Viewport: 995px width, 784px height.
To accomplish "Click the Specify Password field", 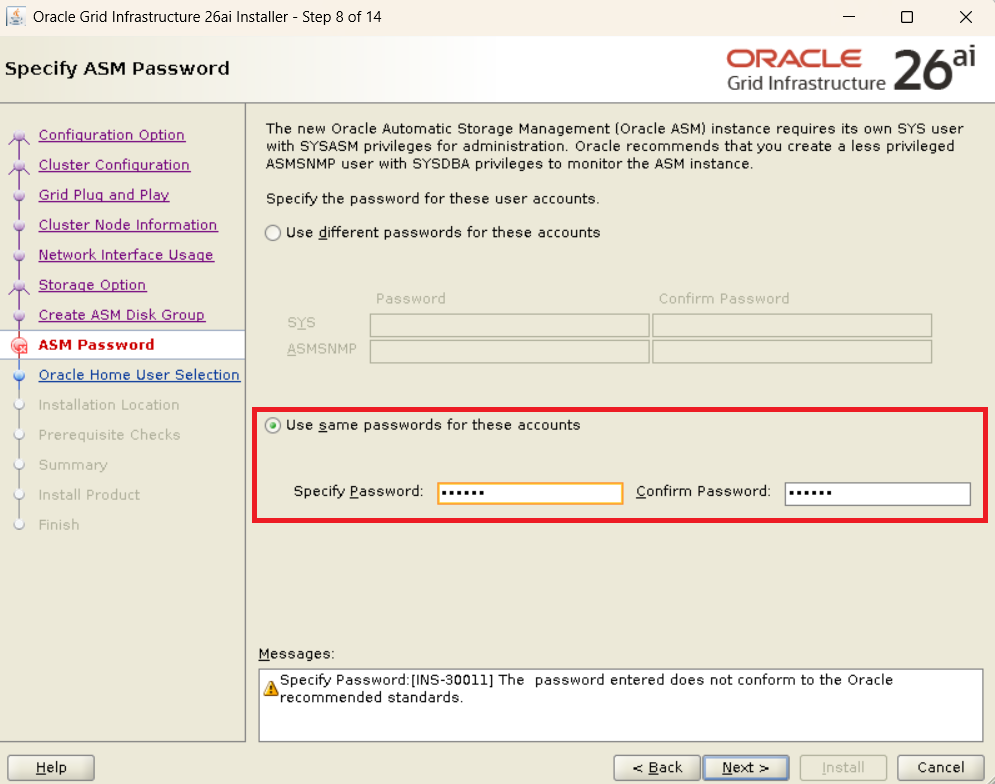I will coord(530,493).
